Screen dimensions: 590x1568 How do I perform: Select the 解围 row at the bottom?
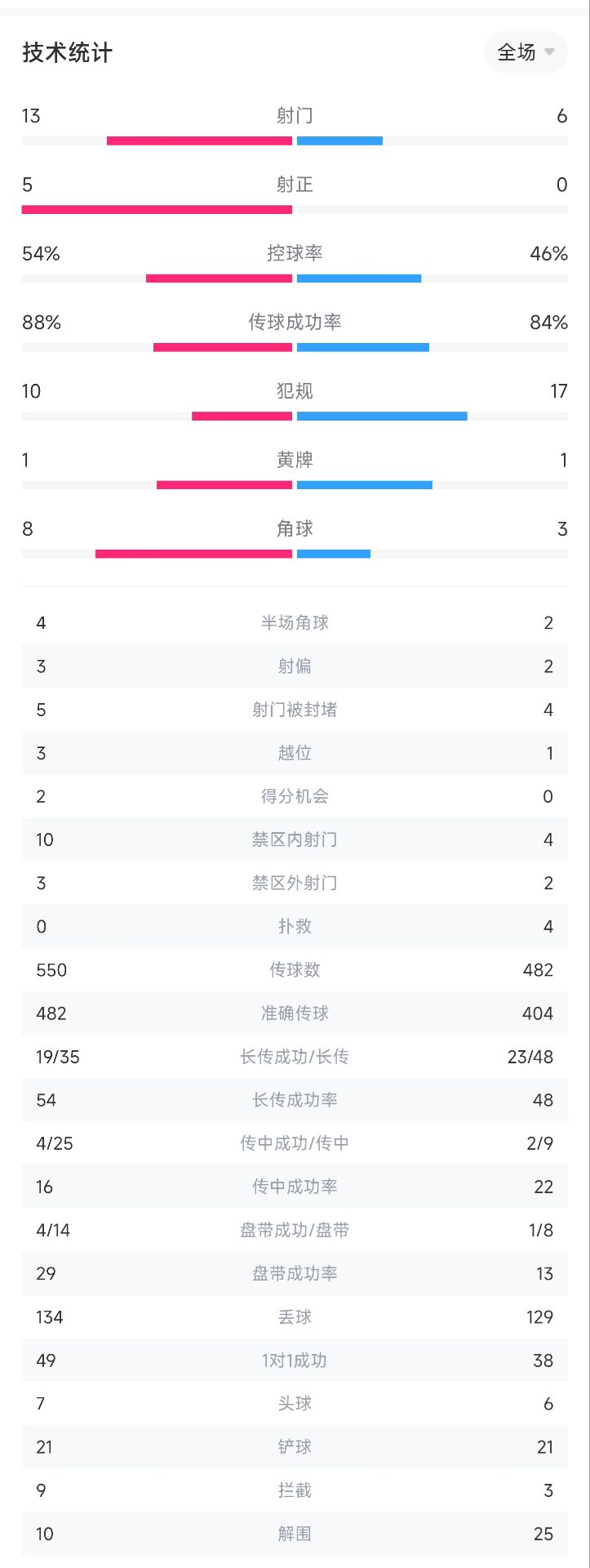pyautogui.click(x=295, y=1534)
